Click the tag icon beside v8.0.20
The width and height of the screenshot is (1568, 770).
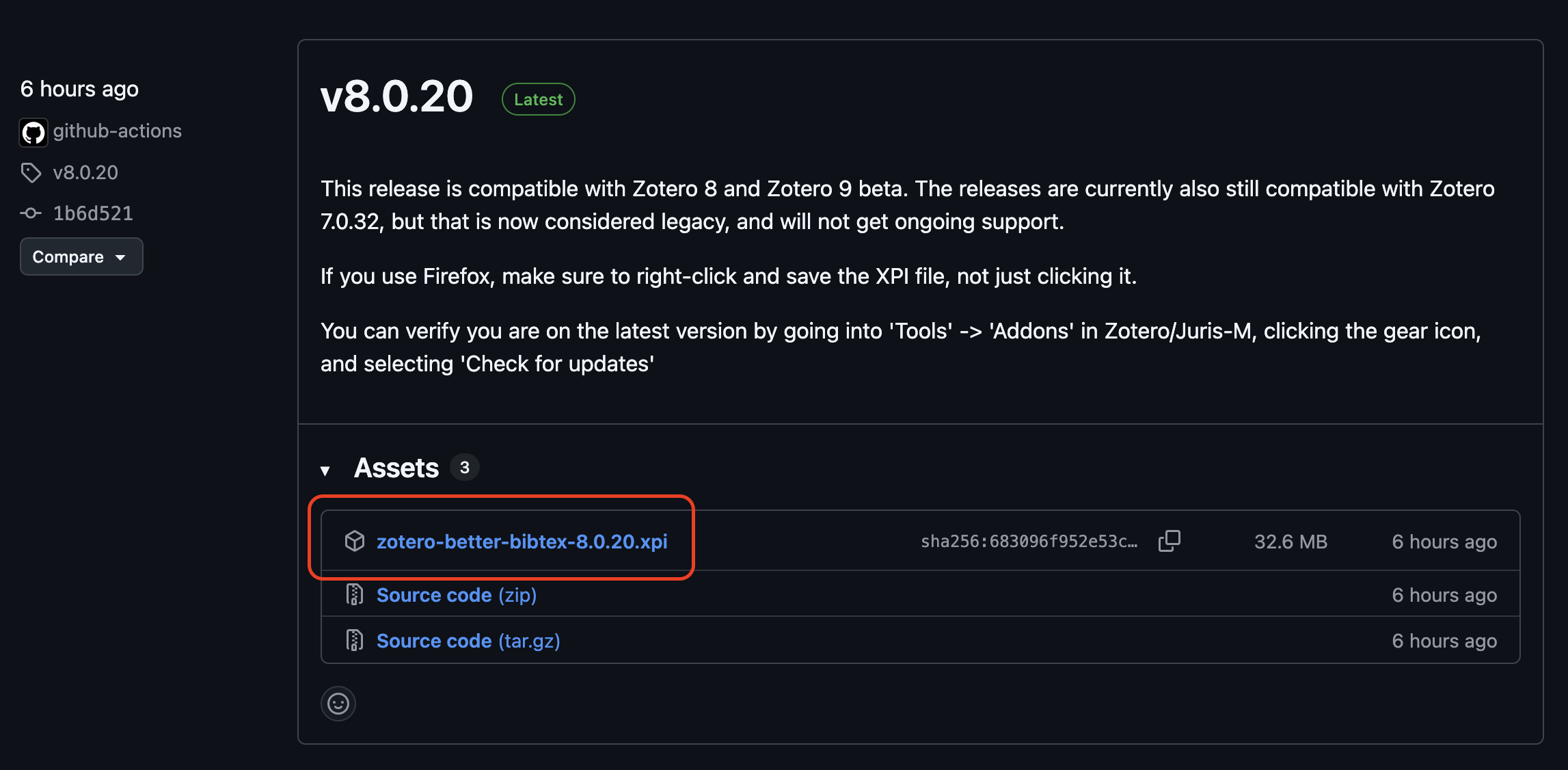pyautogui.click(x=31, y=172)
